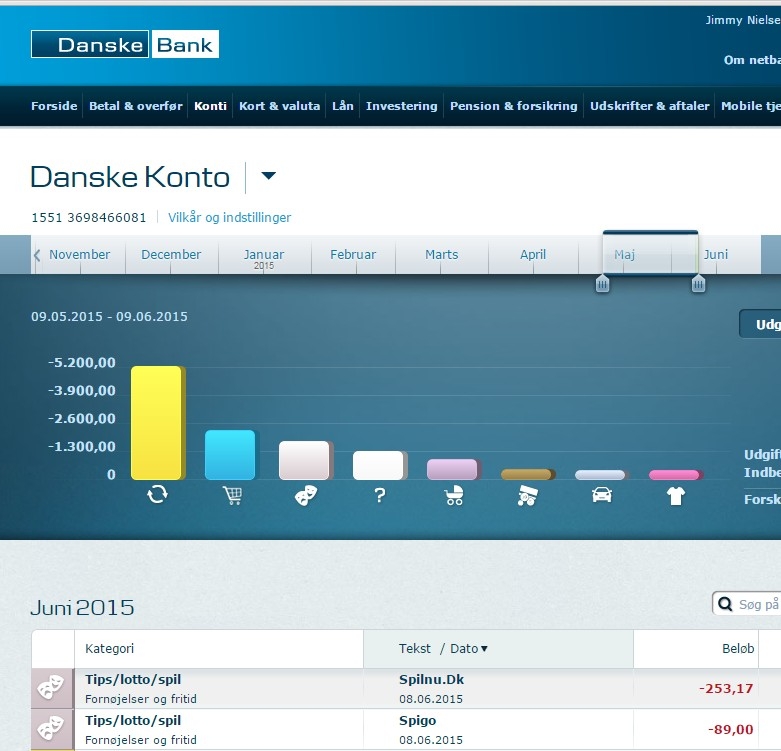Click the recurring transfers category icon
This screenshot has height=751, width=781.
pyautogui.click(x=157, y=494)
